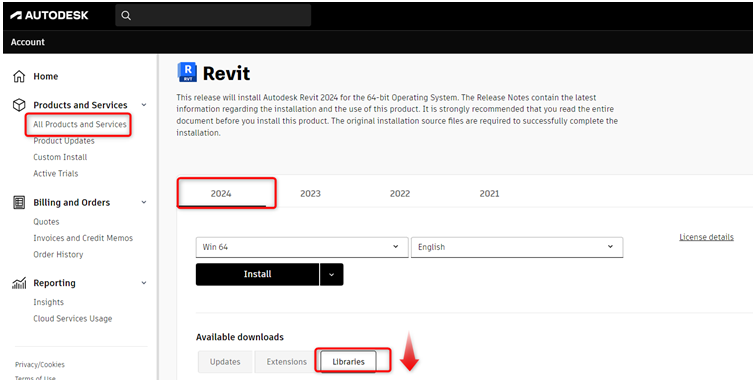Focus the top search field
Screen dimensions: 753x392
tap(213, 15)
